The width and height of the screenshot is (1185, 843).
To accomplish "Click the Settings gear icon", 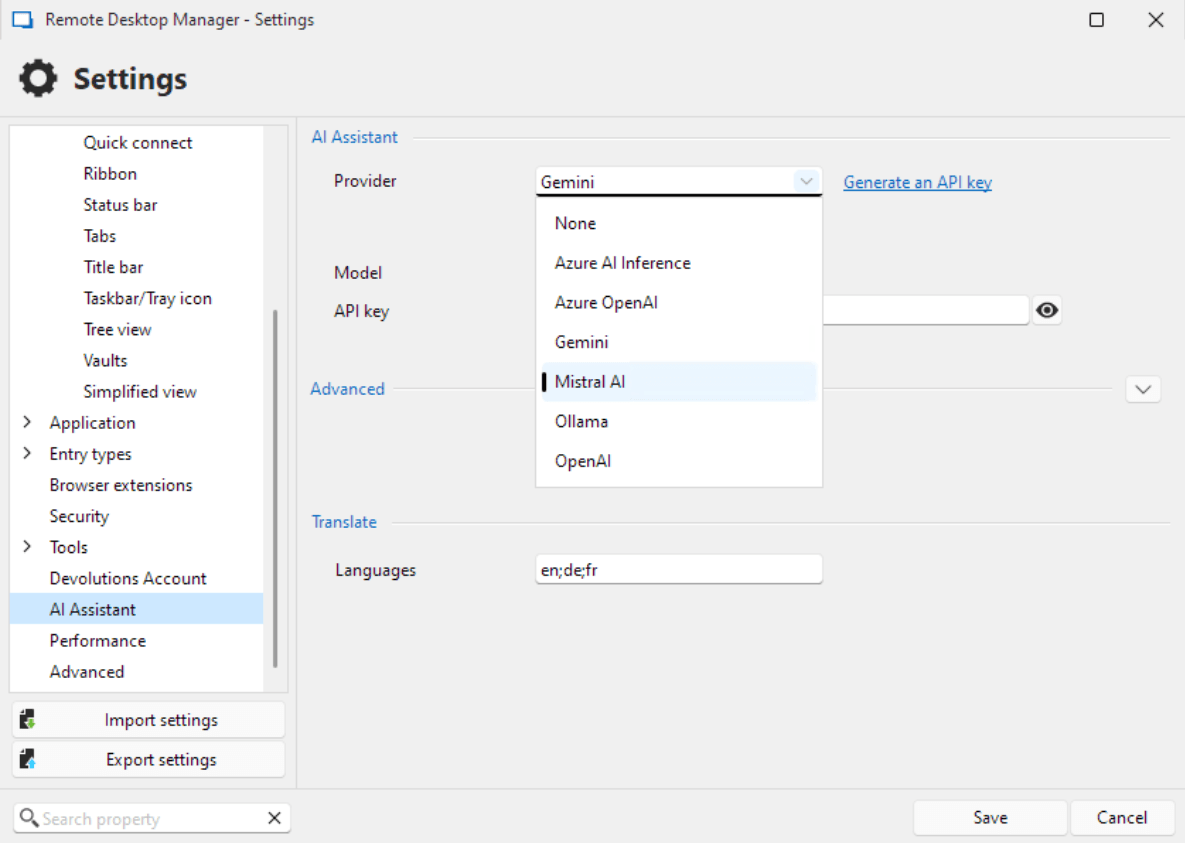I will (x=38, y=78).
